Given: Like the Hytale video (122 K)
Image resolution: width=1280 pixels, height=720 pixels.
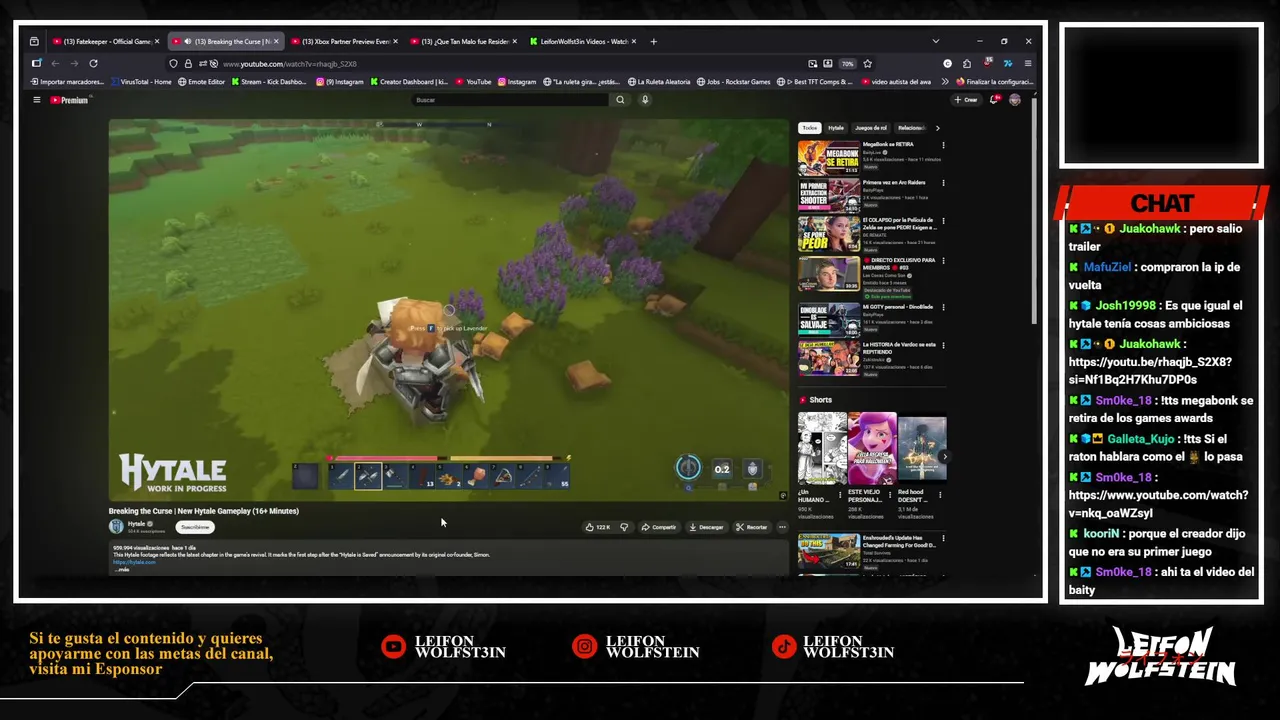Looking at the screenshot, I should (598, 527).
